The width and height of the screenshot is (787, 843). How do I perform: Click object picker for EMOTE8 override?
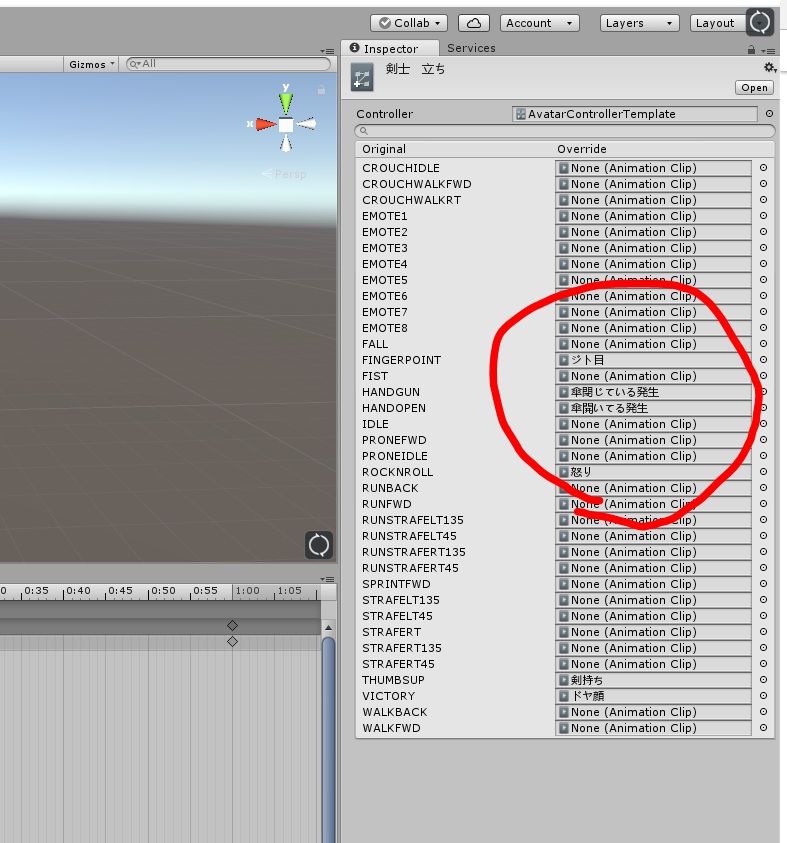pyautogui.click(x=763, y=327)
